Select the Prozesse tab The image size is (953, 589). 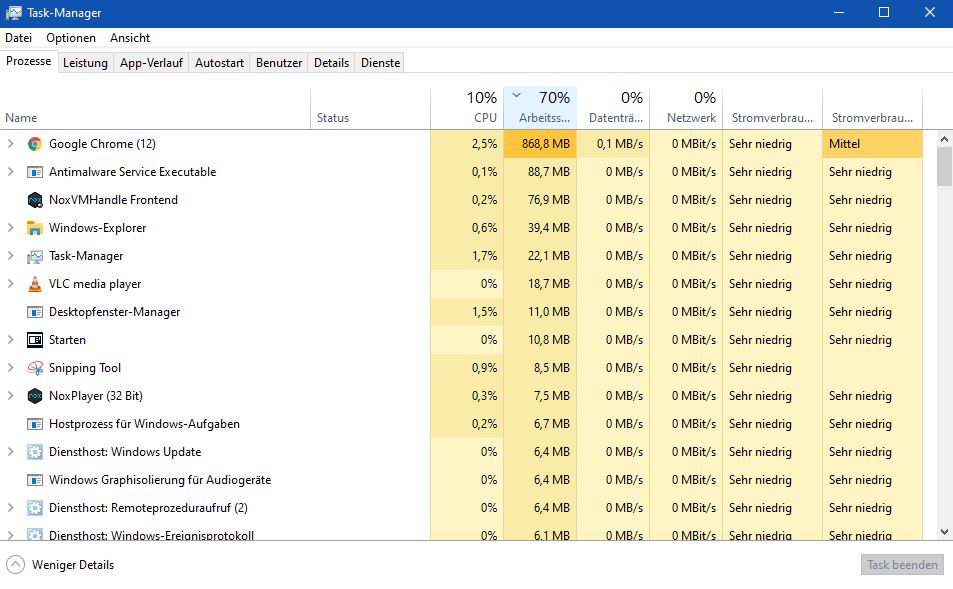(x=29, y=61)
